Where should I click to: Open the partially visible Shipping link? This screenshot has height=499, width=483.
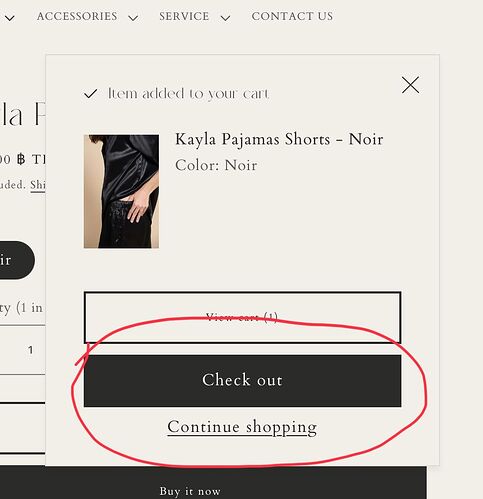38,185
